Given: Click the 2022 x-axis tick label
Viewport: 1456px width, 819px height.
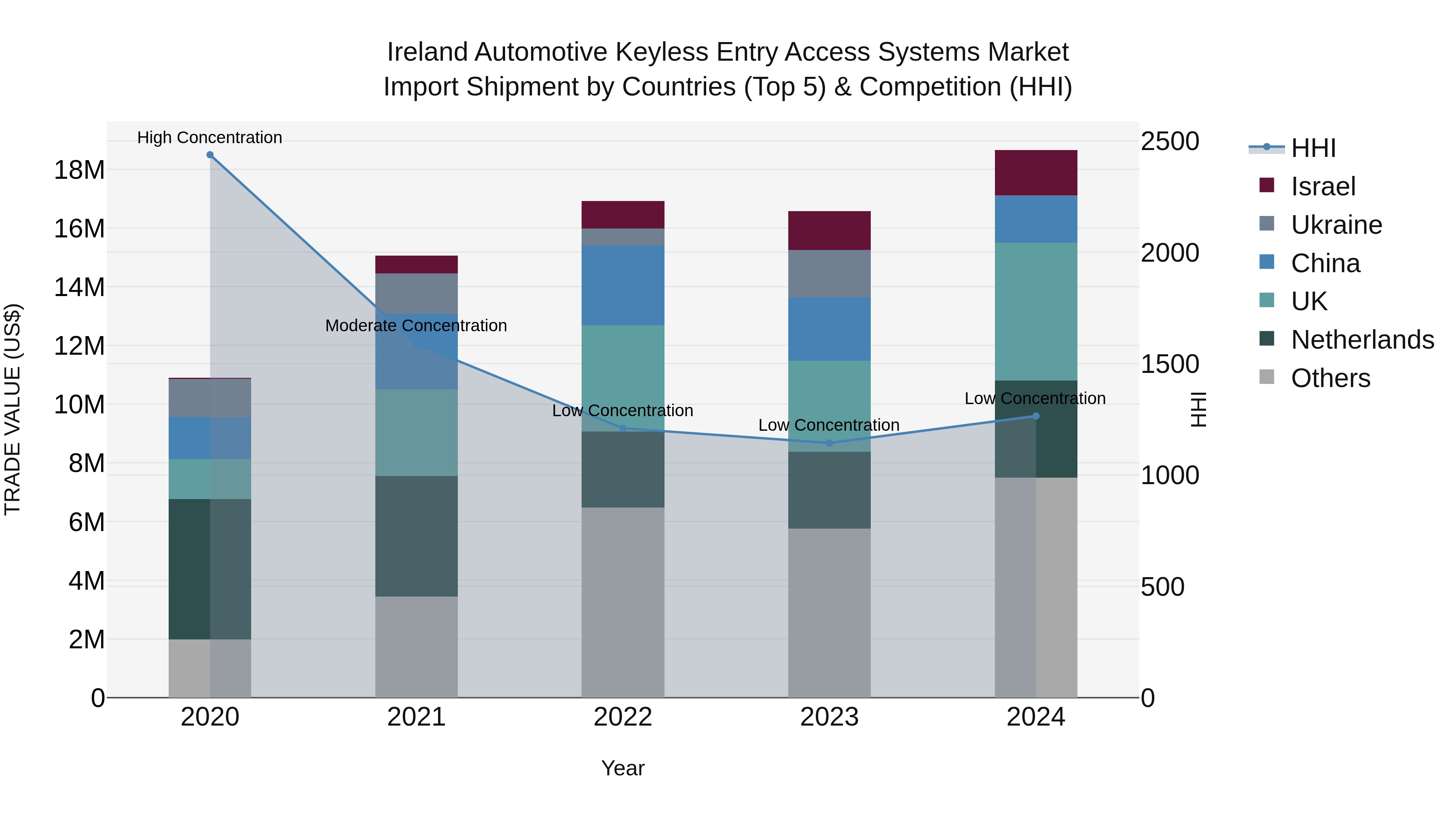Looking at the screenshot, I should [623, 717].
